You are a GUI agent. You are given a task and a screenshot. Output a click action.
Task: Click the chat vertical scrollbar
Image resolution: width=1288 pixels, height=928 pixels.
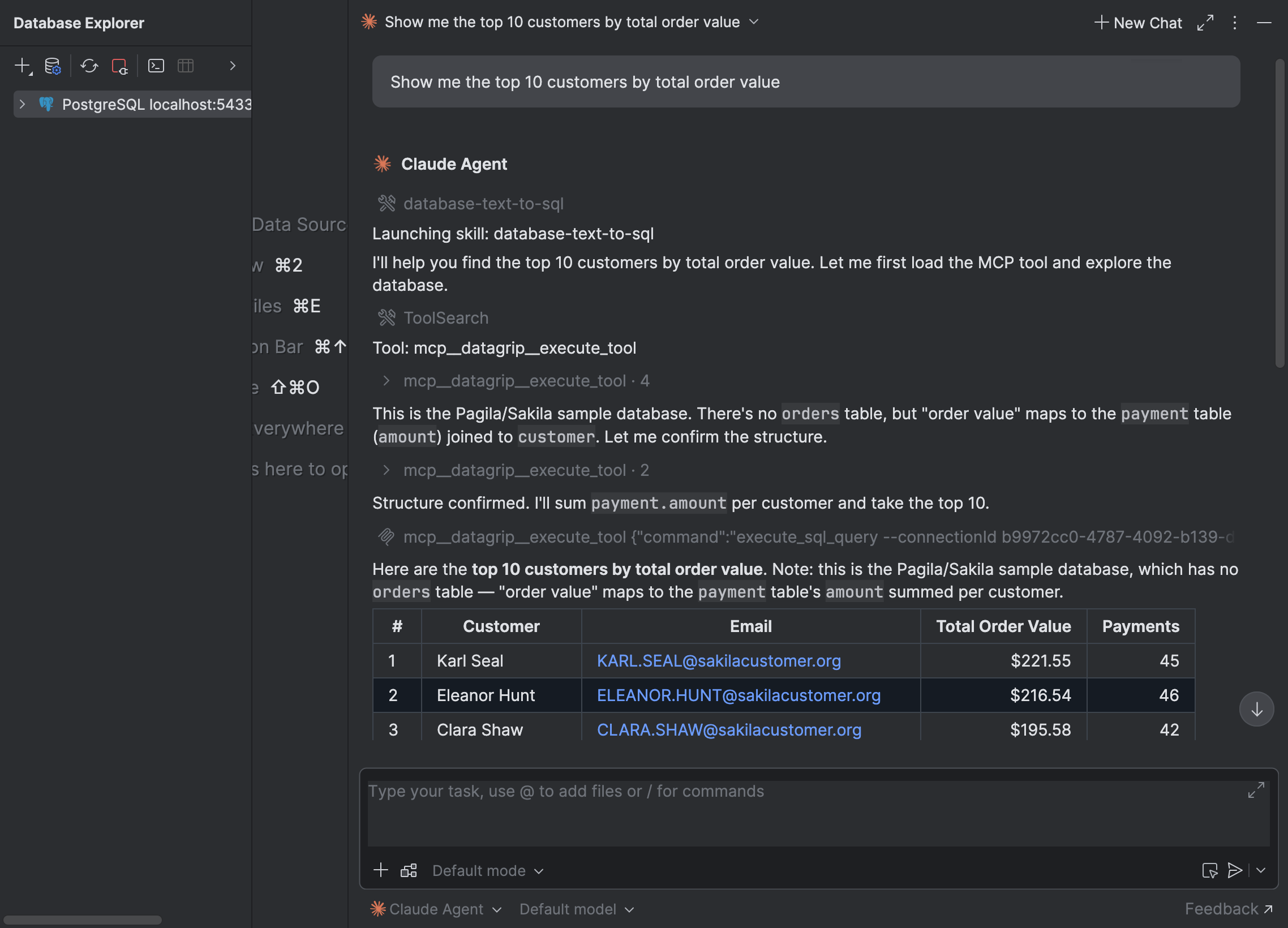click(1280, 214)
